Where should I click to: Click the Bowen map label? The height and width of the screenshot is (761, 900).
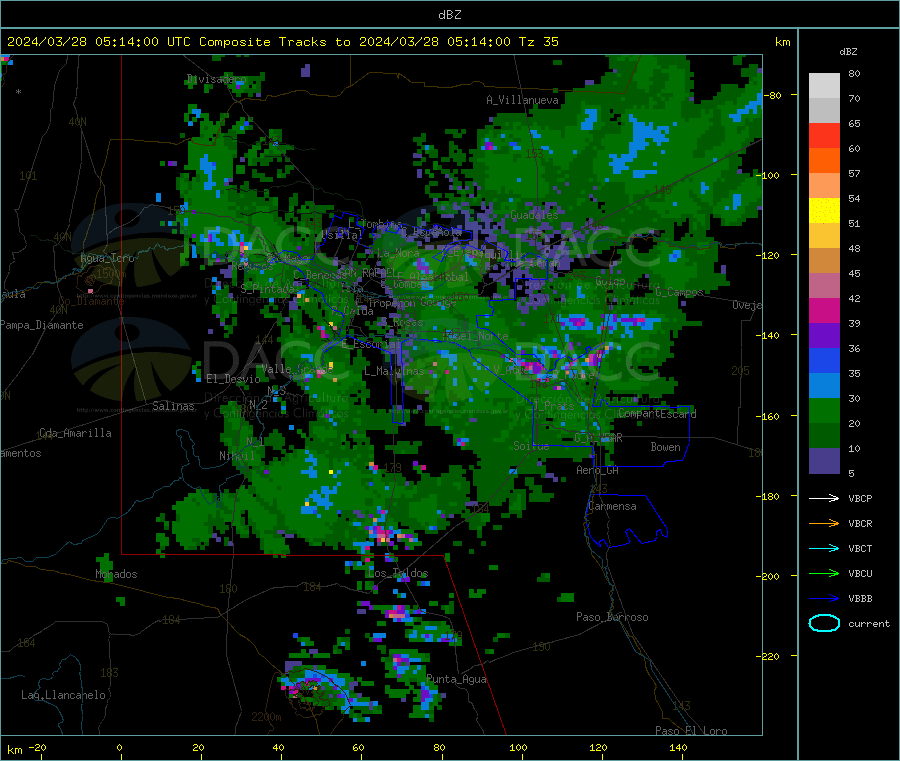point(665,447)
